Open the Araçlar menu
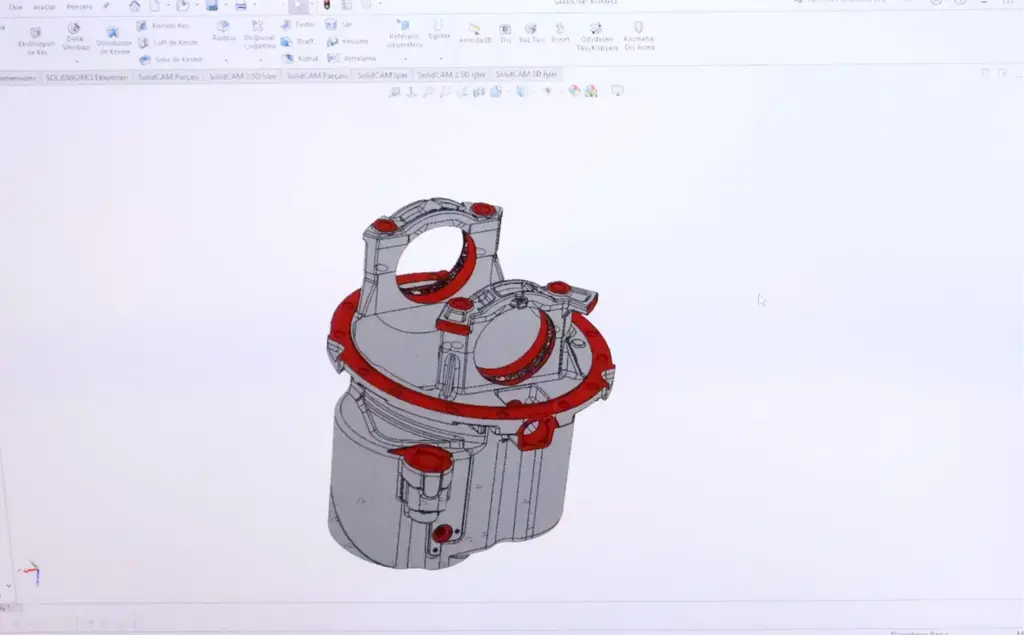This screenshot has width=1024, height=635. pos(44,7)
